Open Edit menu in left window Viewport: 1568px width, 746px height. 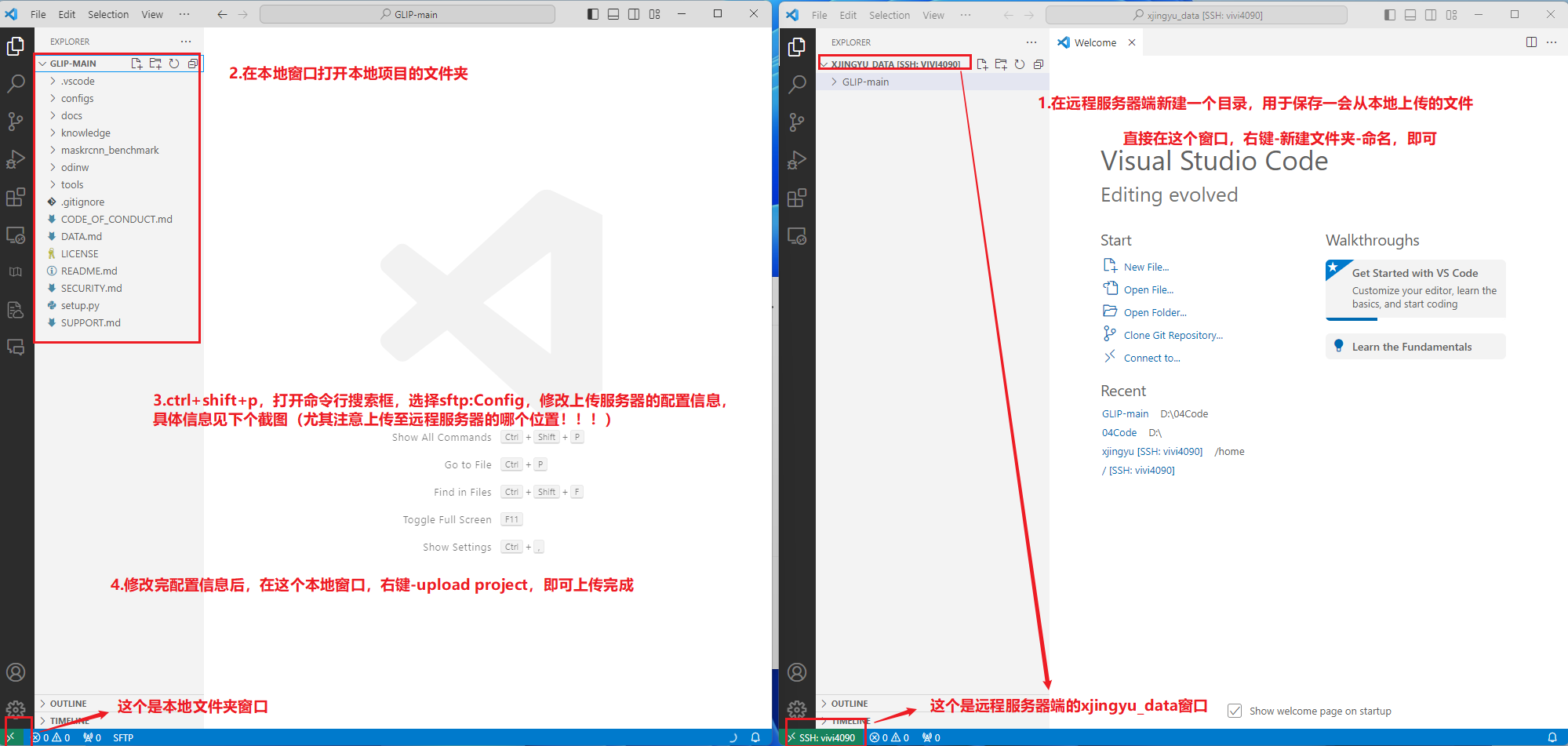pyautogui.click(x=67, y=14)
